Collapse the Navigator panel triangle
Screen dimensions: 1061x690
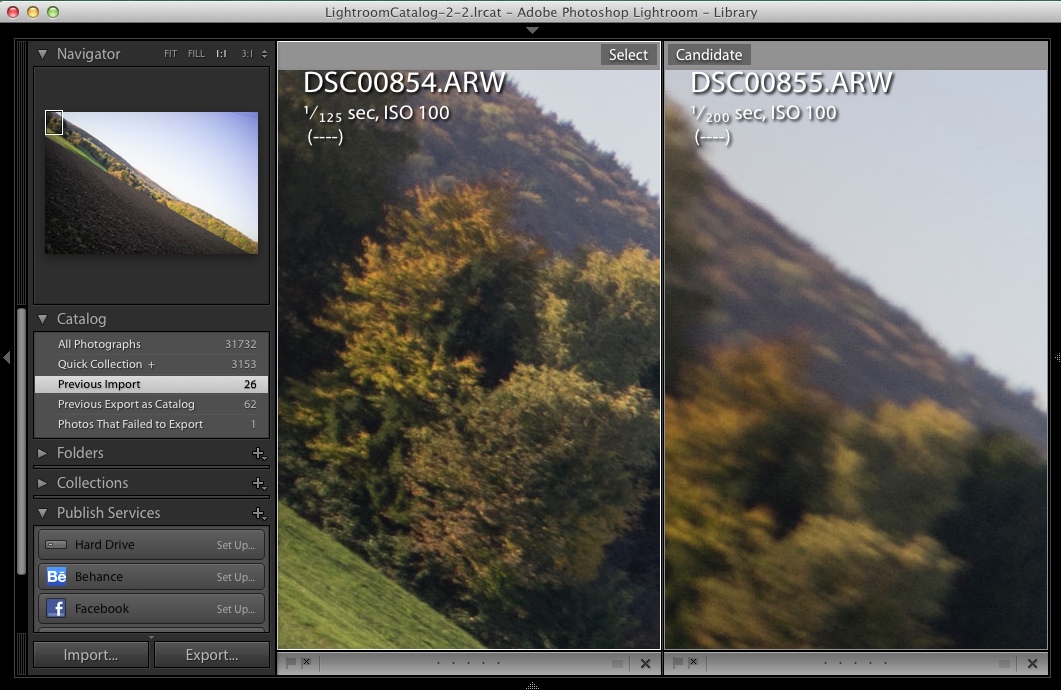43,54
